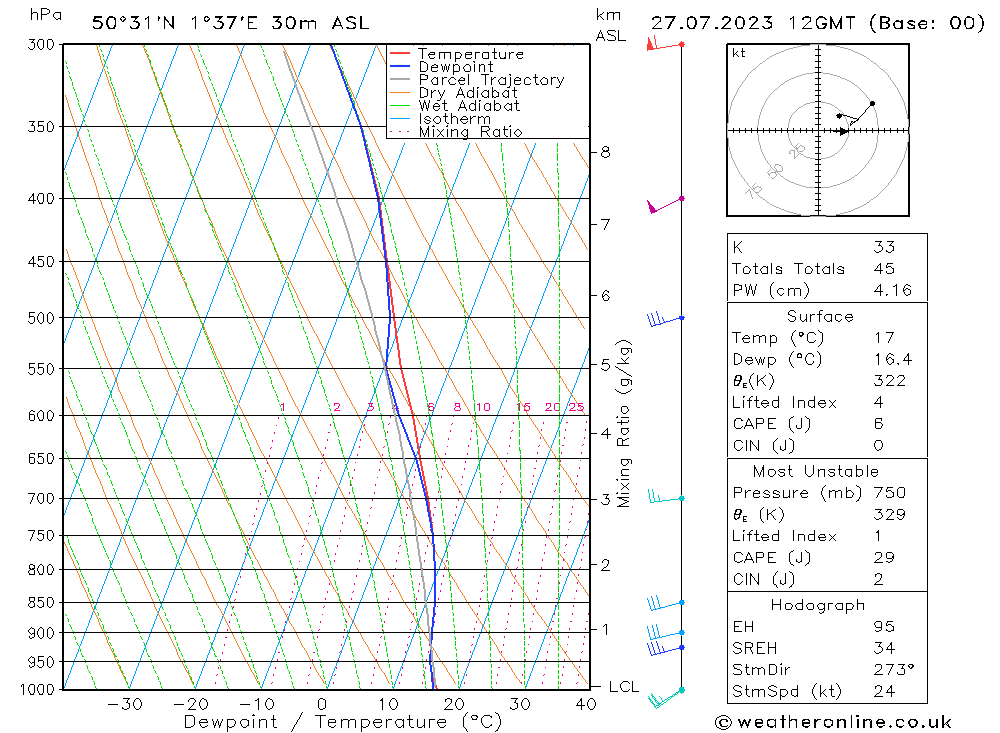
Task: Click the 'Most Unstable' section heading
Action: coord(816,471)
